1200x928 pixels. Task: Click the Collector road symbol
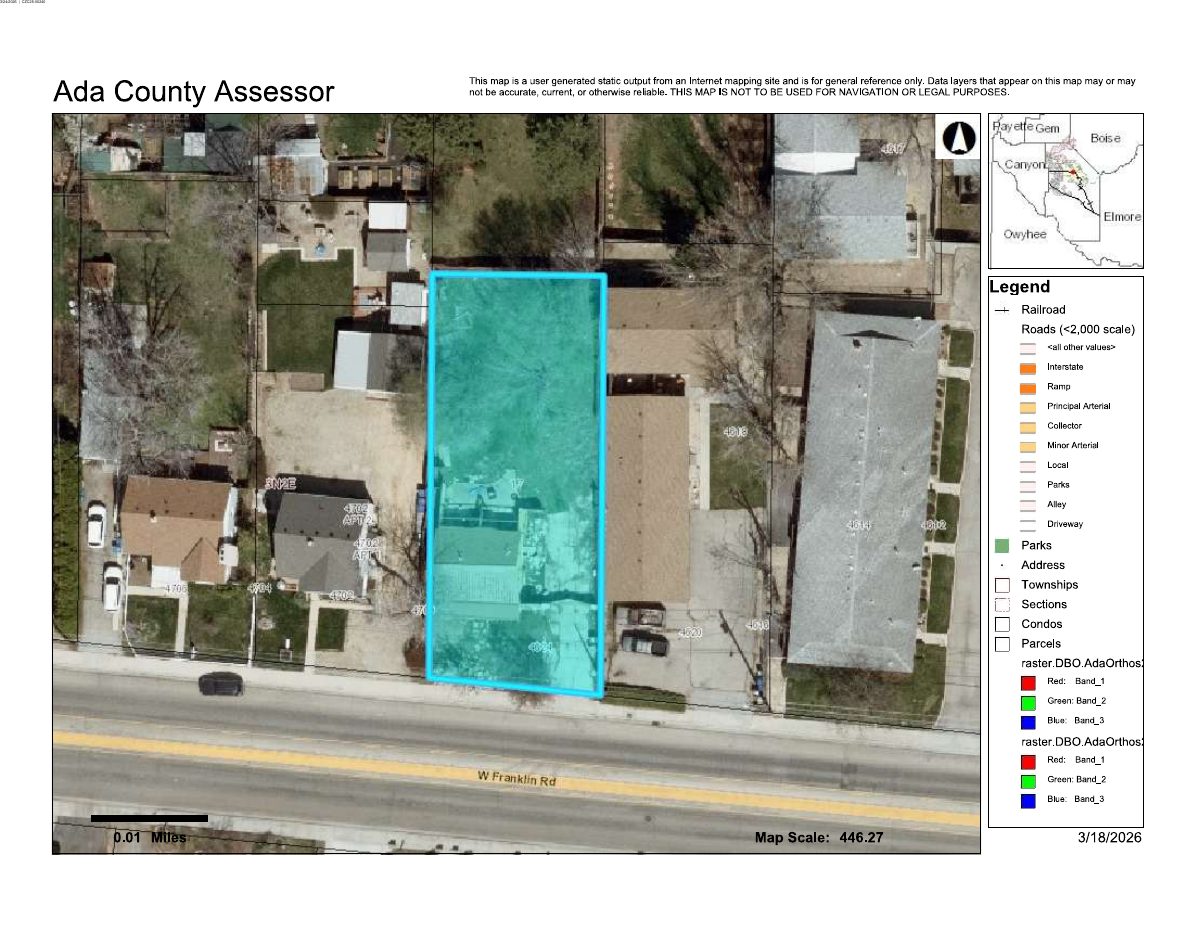1029,426
